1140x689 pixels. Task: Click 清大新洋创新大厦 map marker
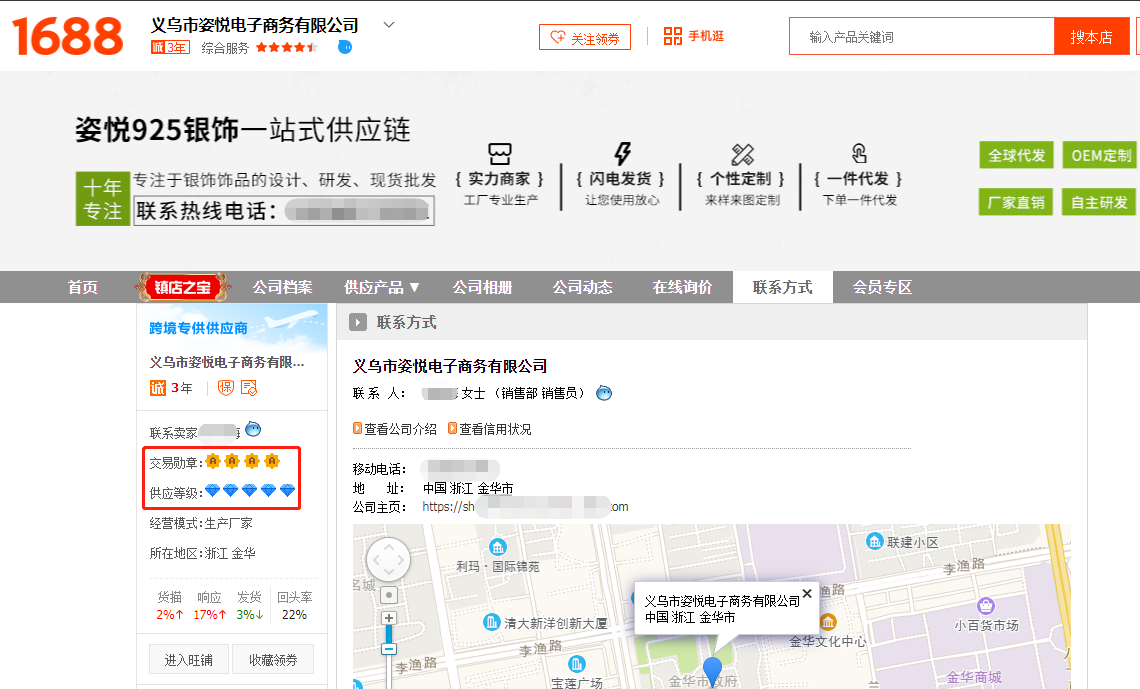[492, 622]
